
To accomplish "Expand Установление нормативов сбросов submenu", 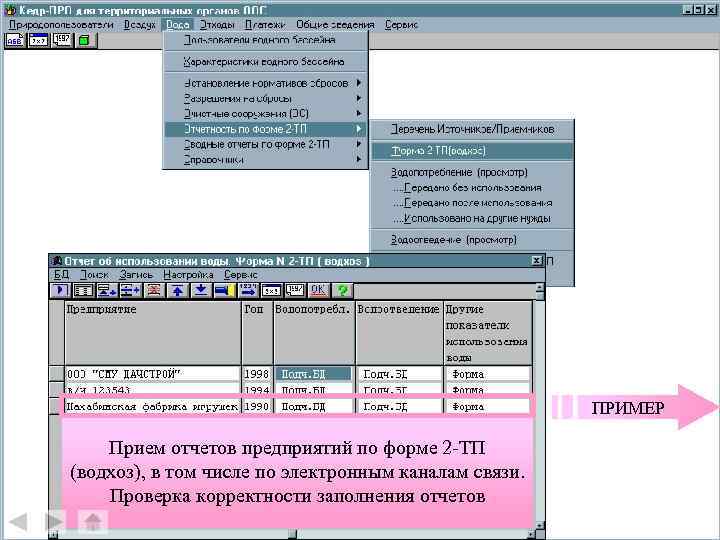I will pos(266,83).
